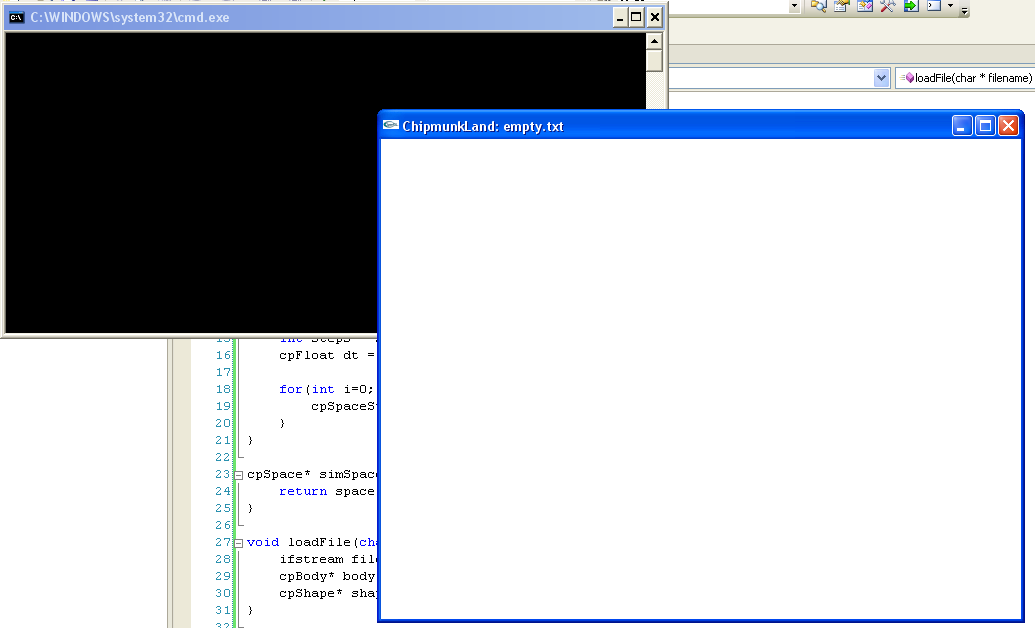This screenshot has height=628, width=1035.
Task: Click 'void loadFile' text on line 27
Action: coord(298,542)
